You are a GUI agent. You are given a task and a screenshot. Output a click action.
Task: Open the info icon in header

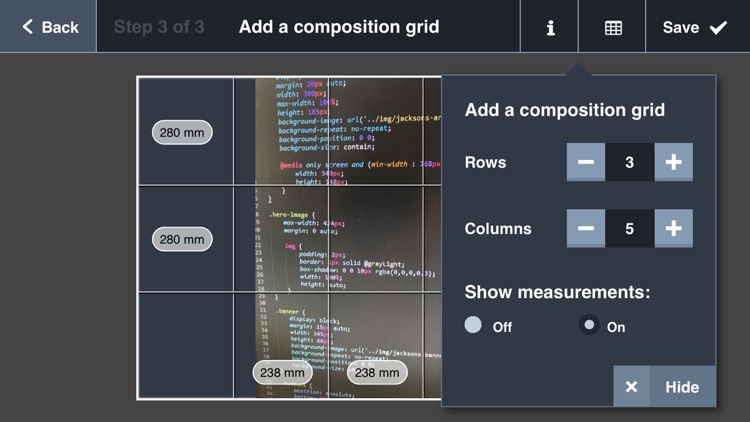pos(550,27)
